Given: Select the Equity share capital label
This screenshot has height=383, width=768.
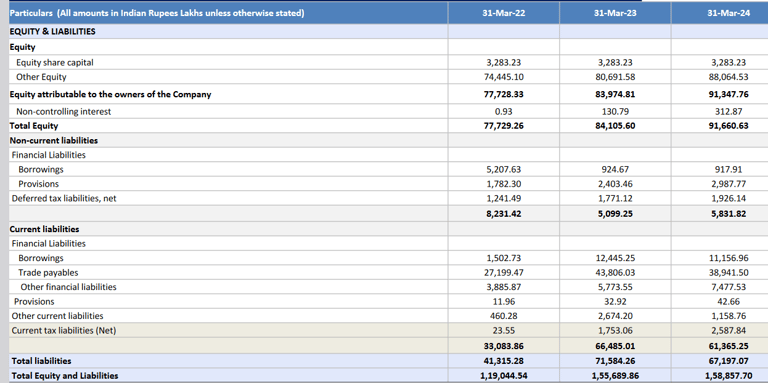Looking at the screenshot, I should pos(55,63).
